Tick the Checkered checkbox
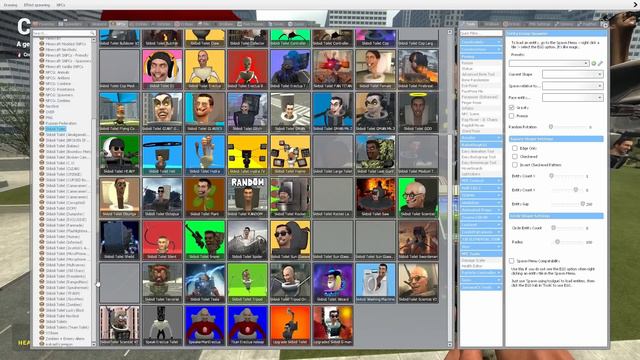The image size is (640, 360). pos(515,156)
